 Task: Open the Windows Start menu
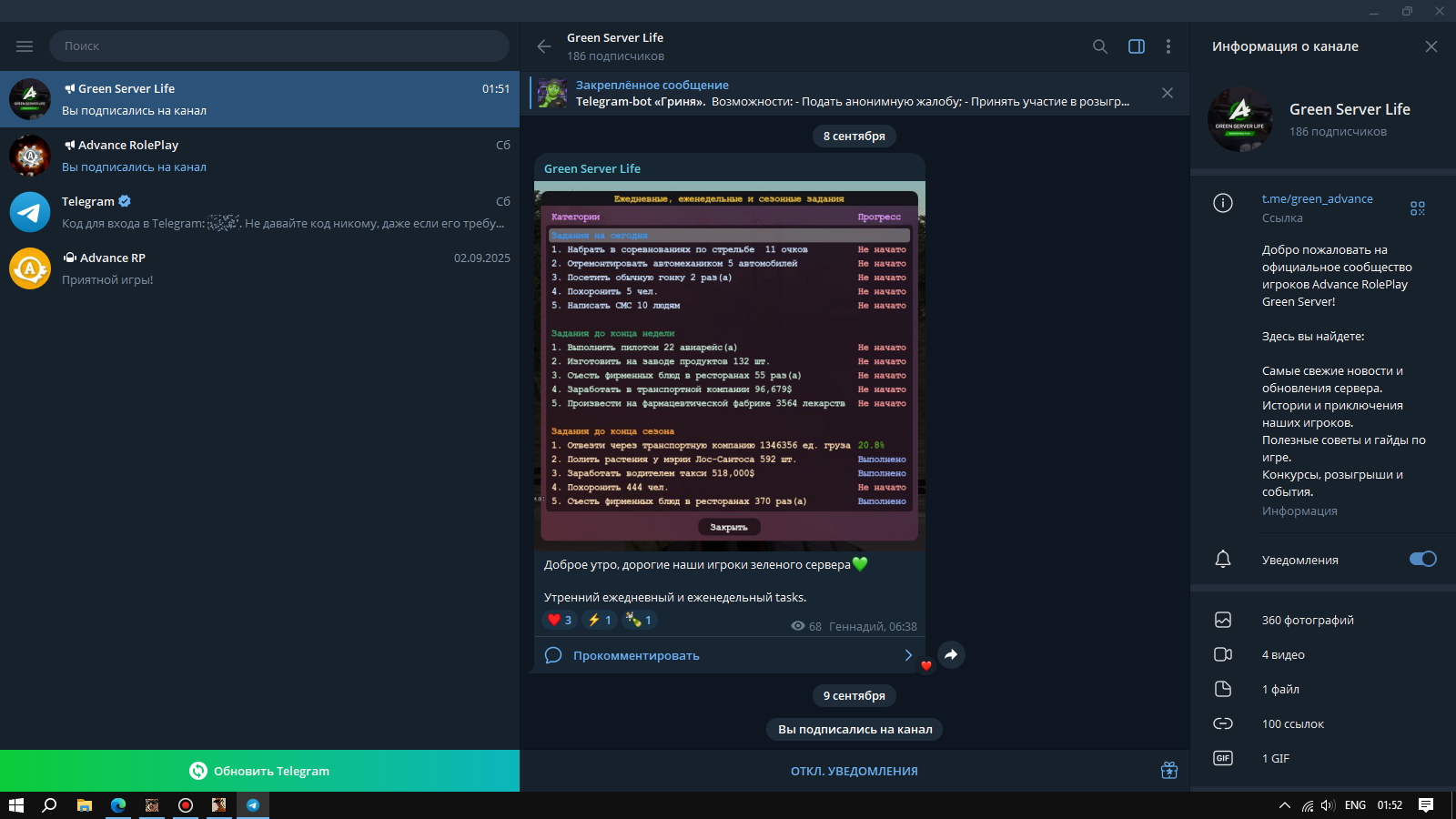(x=16, y=805)
